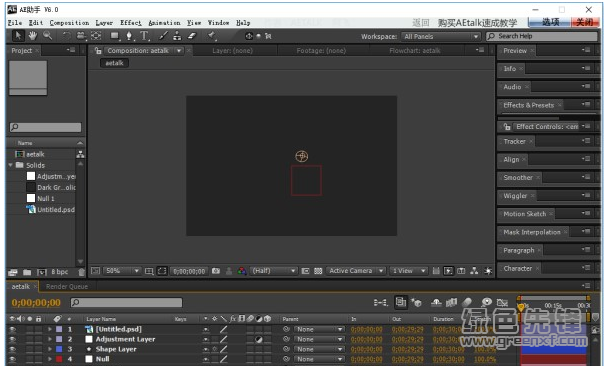Click the 8 bpc color depth button

59,272
